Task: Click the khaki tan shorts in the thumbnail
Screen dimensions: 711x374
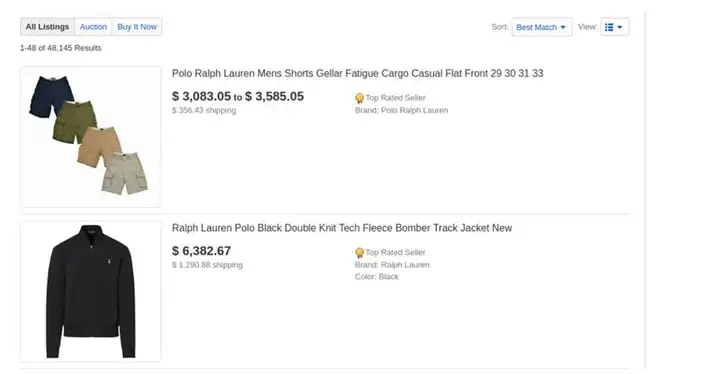Action: click(99, 147)
